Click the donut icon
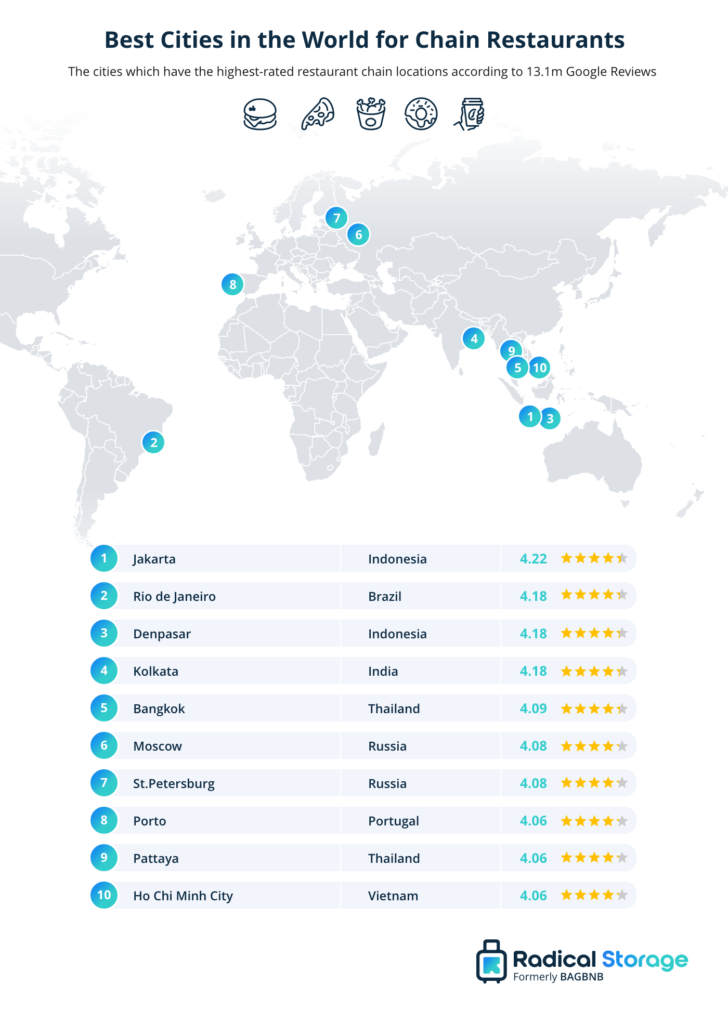The width and height of the screenshot is (728, 1024). click(420, 114)
